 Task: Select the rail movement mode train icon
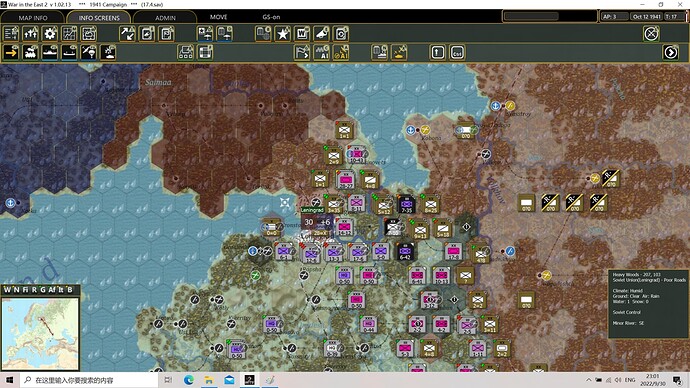click(30, 52)
